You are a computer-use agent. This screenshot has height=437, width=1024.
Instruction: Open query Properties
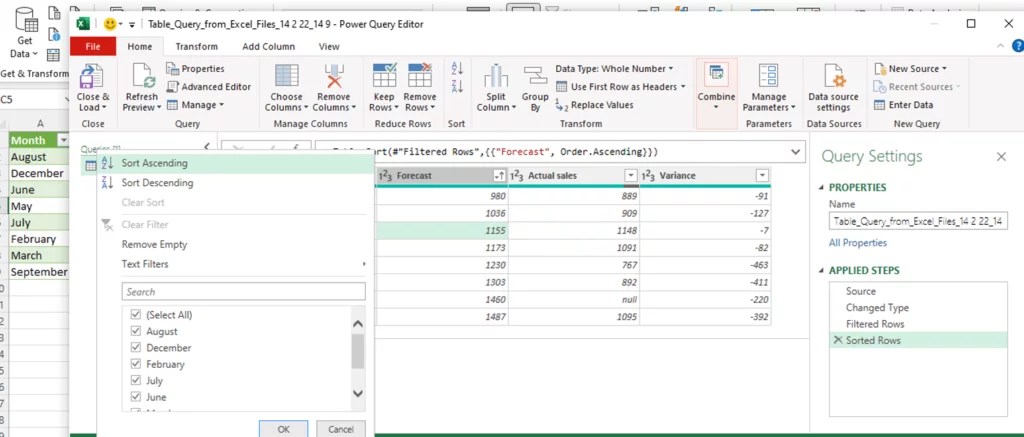click(x=195, y=69)
